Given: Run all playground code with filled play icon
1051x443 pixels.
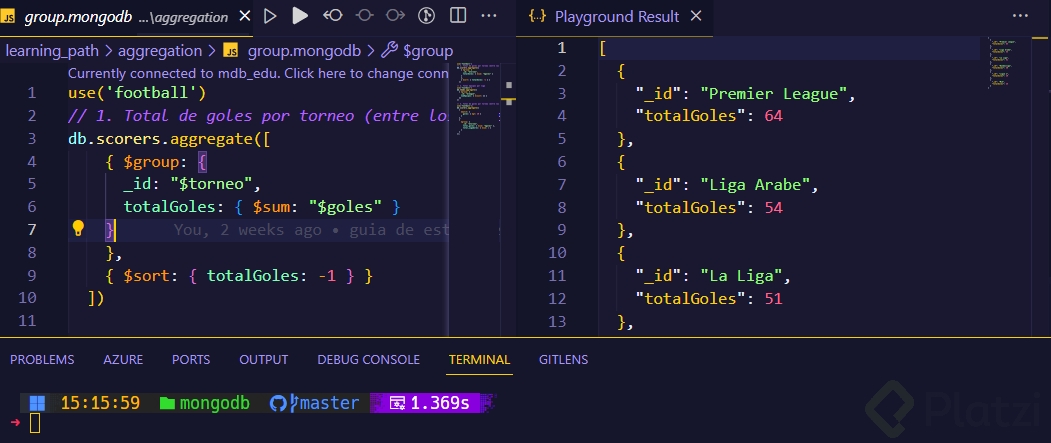Looking at the screenshot, I should pyautogui.click(x=300, y=15).
